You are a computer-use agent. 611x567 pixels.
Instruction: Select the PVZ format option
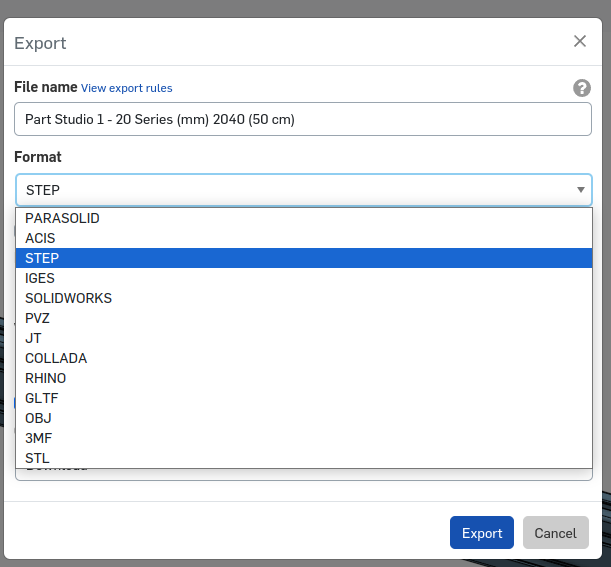[x=304, y=318]
